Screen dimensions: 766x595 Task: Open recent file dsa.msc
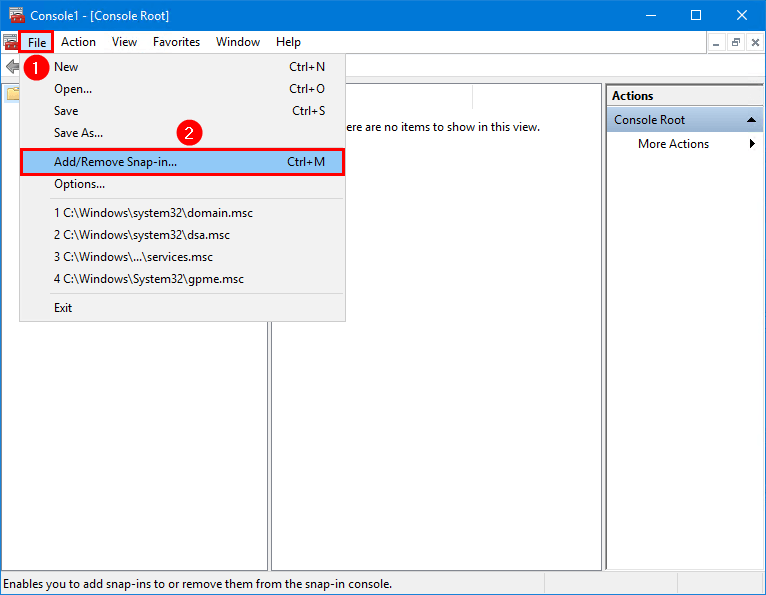point(182,235)
